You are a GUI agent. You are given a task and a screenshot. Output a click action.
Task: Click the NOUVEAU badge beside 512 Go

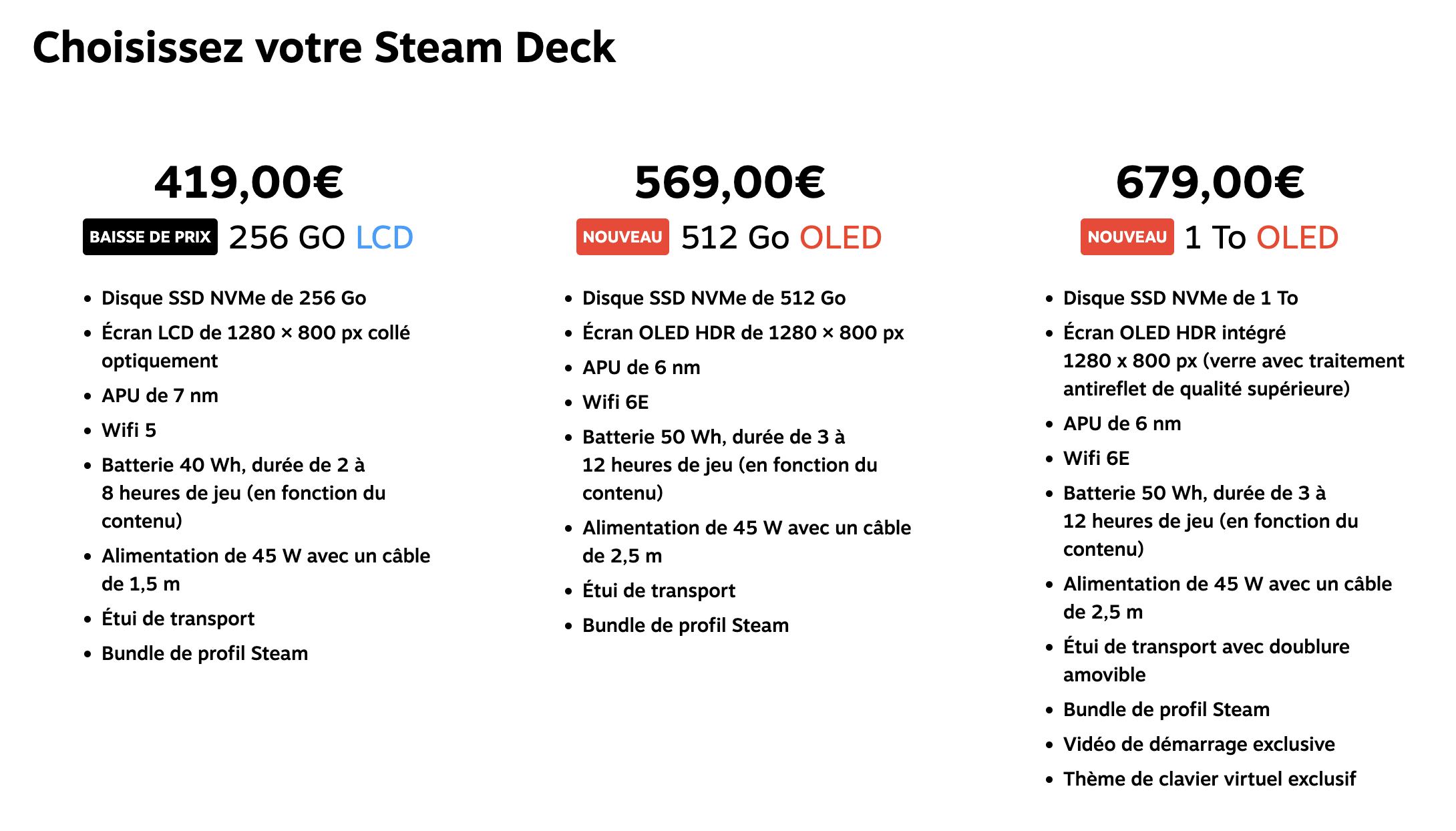[x=622, y=236]
